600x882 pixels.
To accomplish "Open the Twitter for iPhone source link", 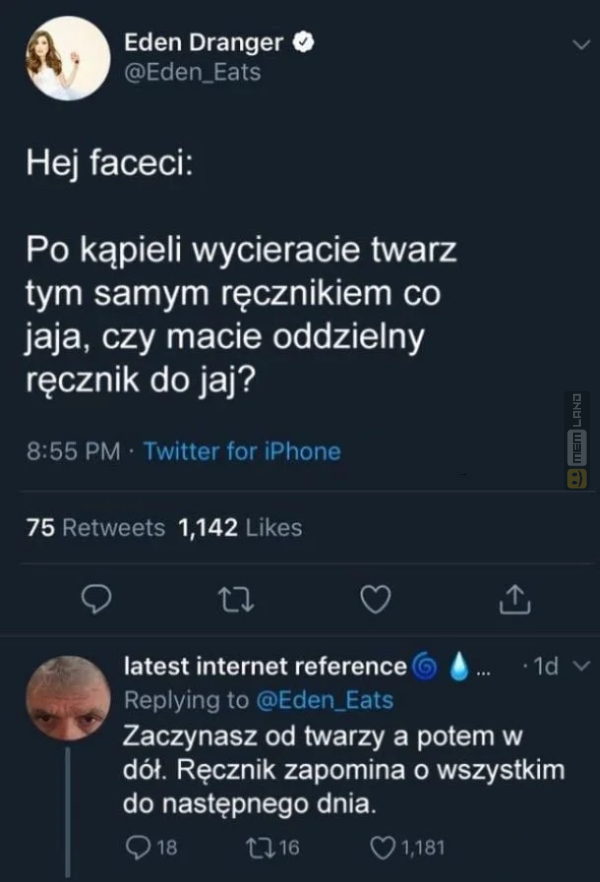I will (x=241, y=451).
